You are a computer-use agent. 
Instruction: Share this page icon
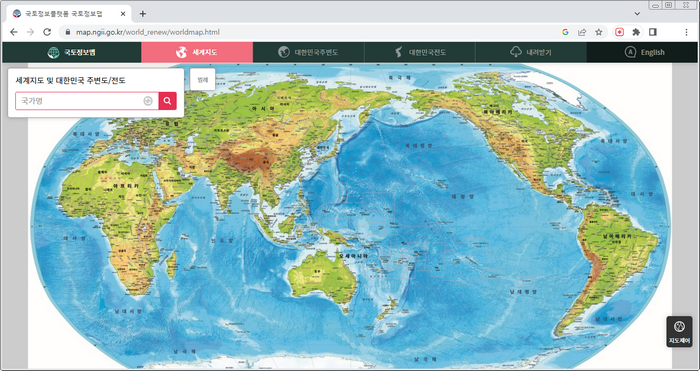click(582, 32)
